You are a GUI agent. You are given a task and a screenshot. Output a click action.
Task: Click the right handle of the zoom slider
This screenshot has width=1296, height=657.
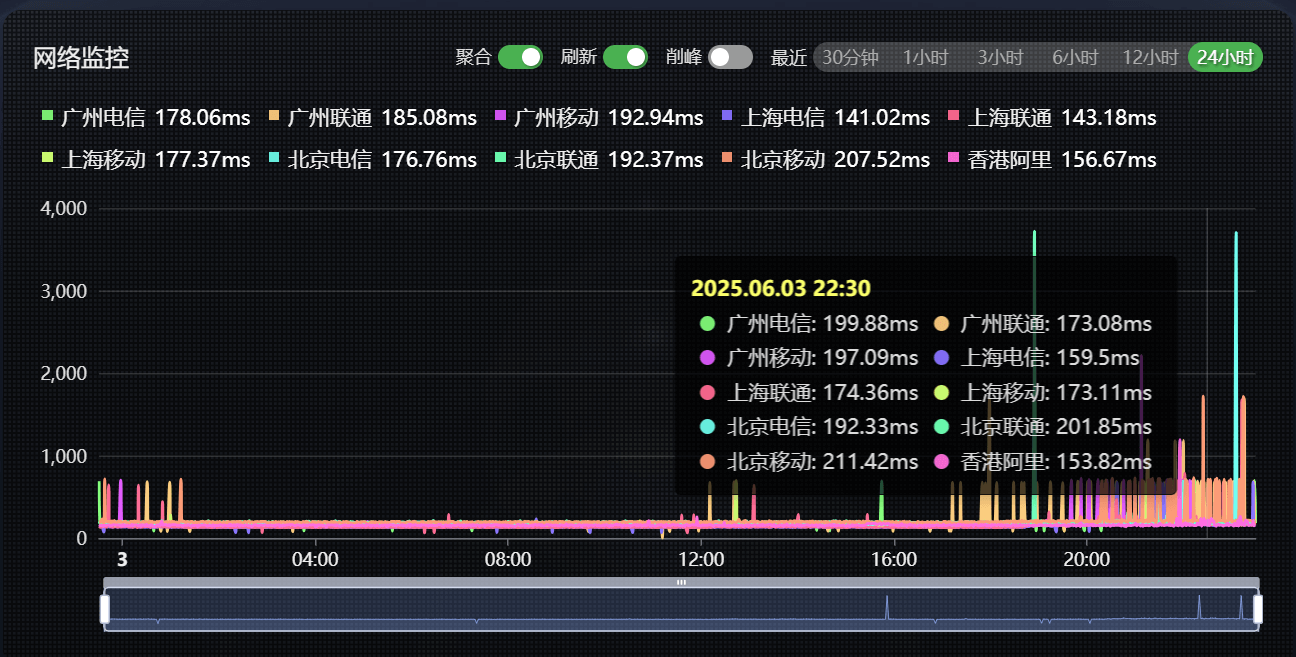tap(1258, 609)
